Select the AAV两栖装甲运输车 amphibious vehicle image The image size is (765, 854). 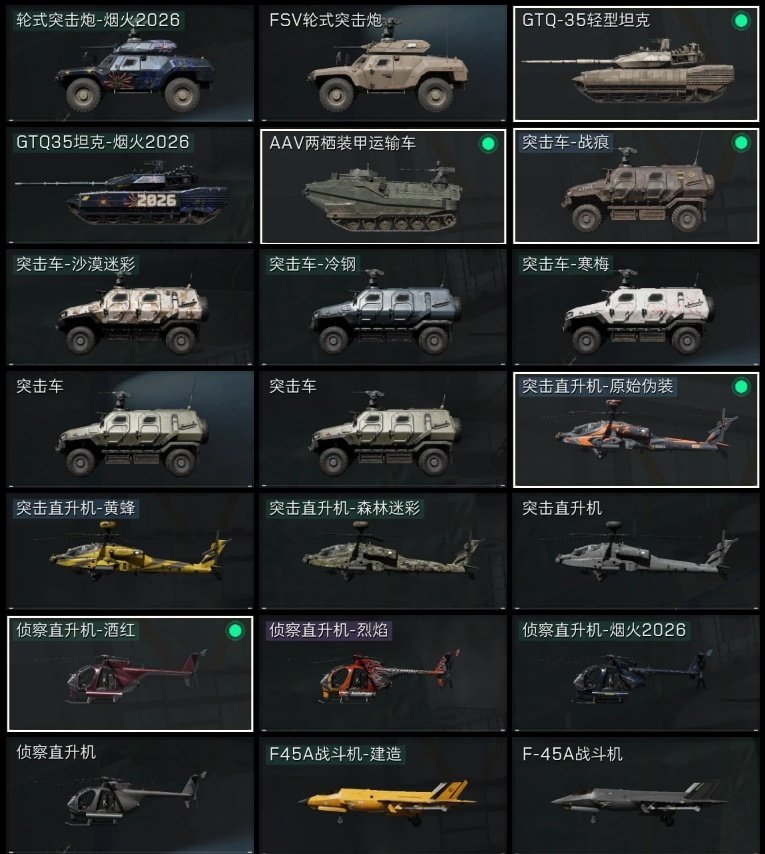[x=383, y=197]
